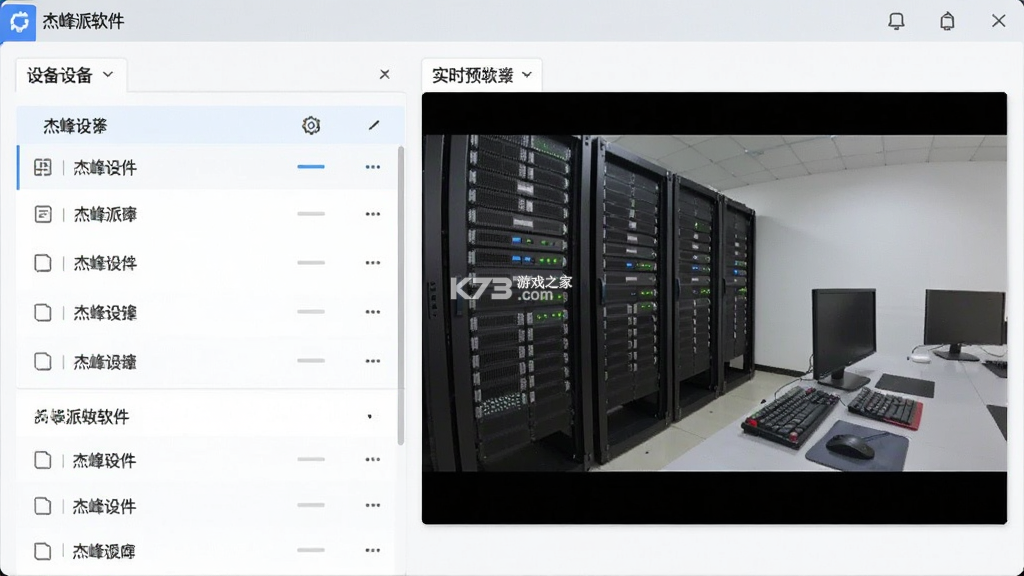Open the three-dot menu for 杰峰谡庳
The width and height of the screenshot is (1024, 576).
(373, 551)
